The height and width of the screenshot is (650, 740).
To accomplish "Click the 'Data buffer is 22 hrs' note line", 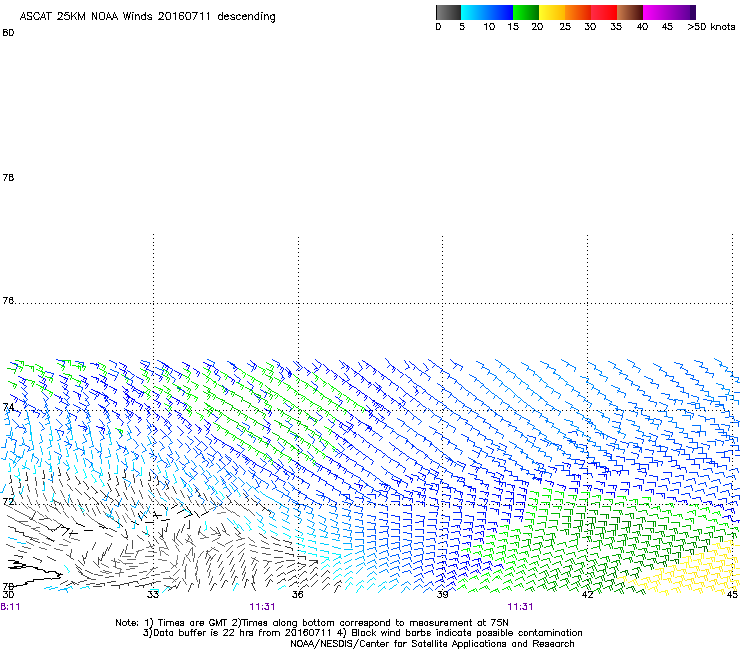I will (362, 633).
